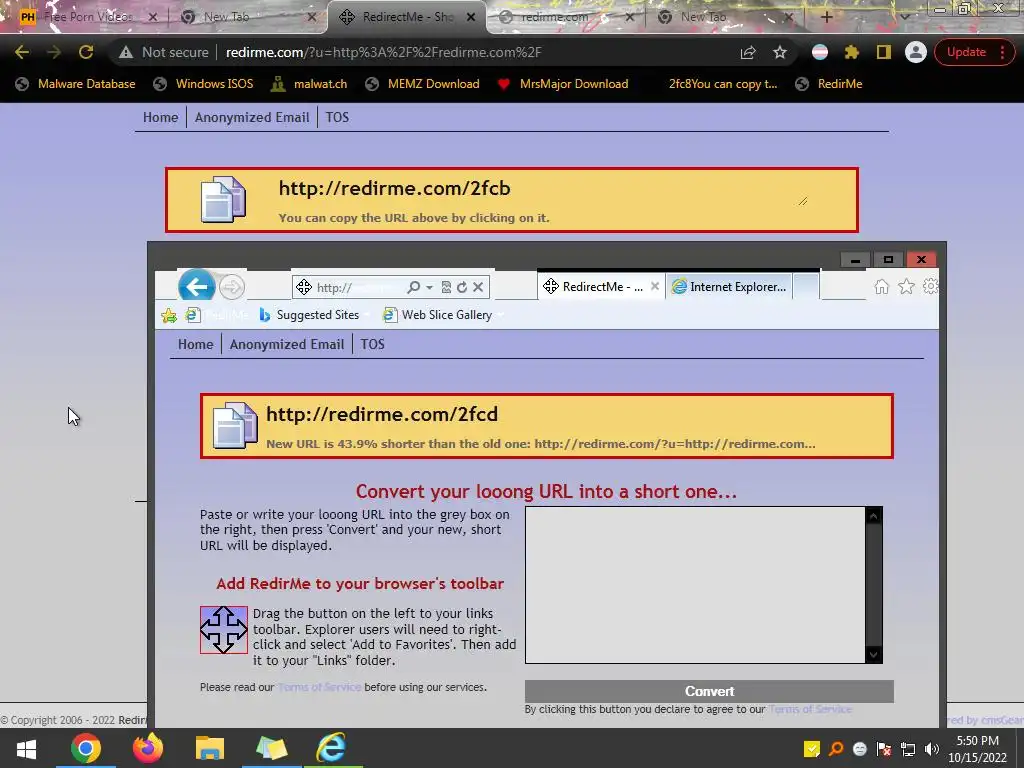Bookmark this page with the star icon in Chrome
This screenshot has width=1024, height=768.
[x=780, y=52]
